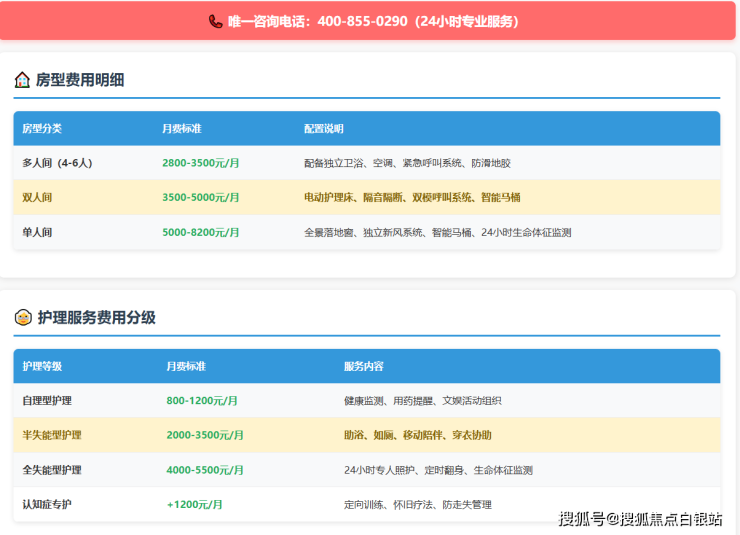Click the 搜狐号@搜狐焦点白银站 watermark

640,518
